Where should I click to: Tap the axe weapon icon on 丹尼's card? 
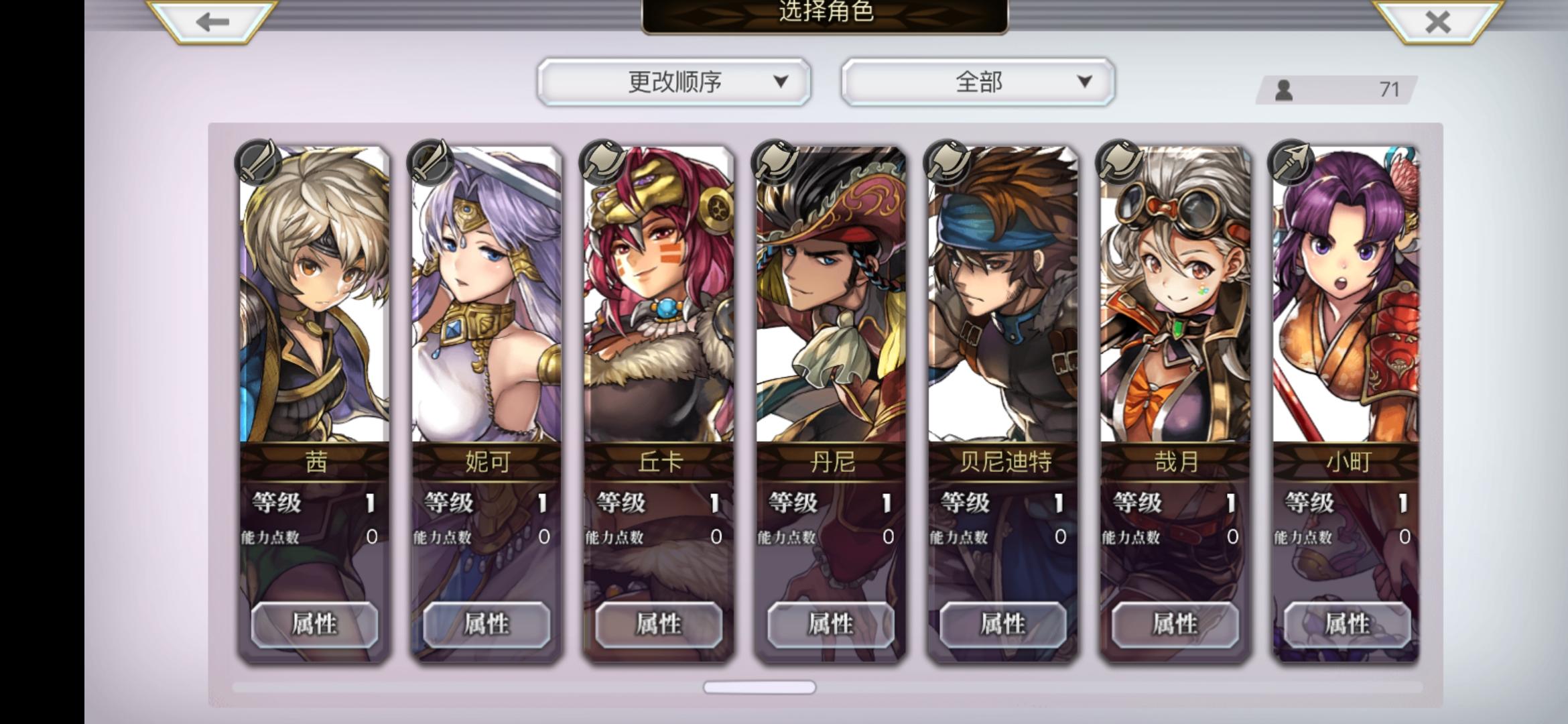(774, 162)
